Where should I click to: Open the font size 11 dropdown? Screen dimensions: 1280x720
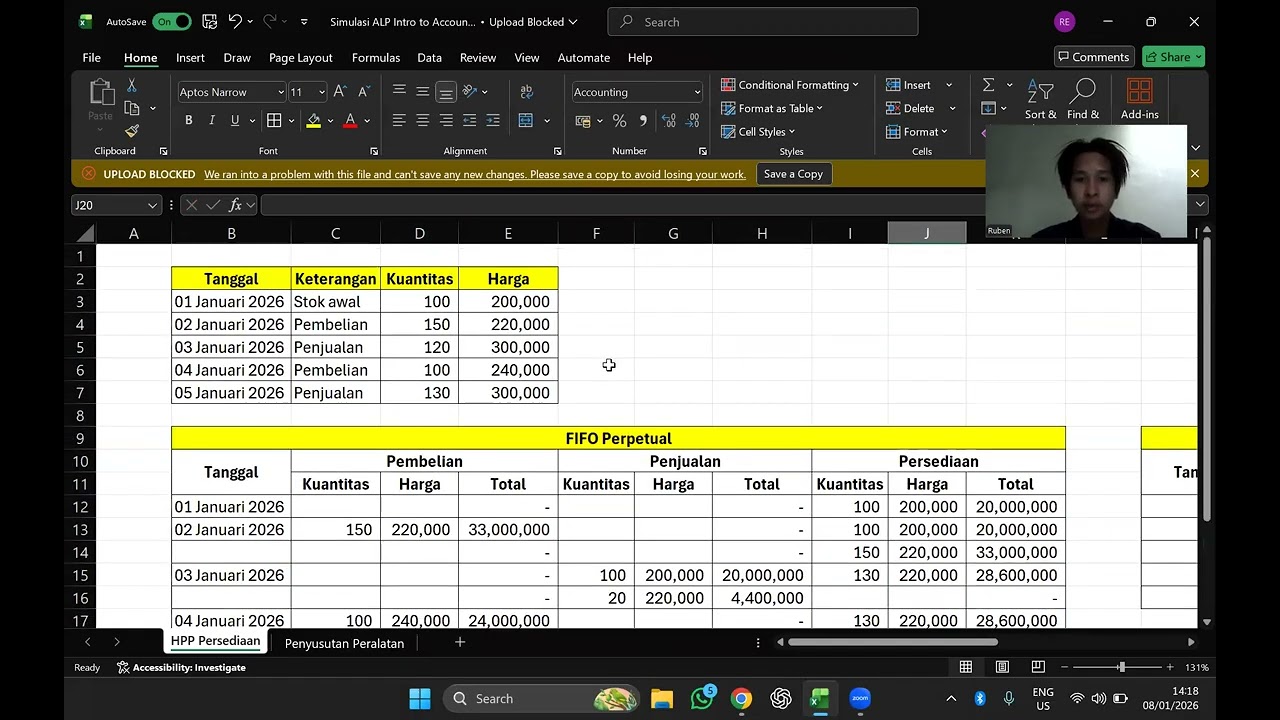[321, 92]
